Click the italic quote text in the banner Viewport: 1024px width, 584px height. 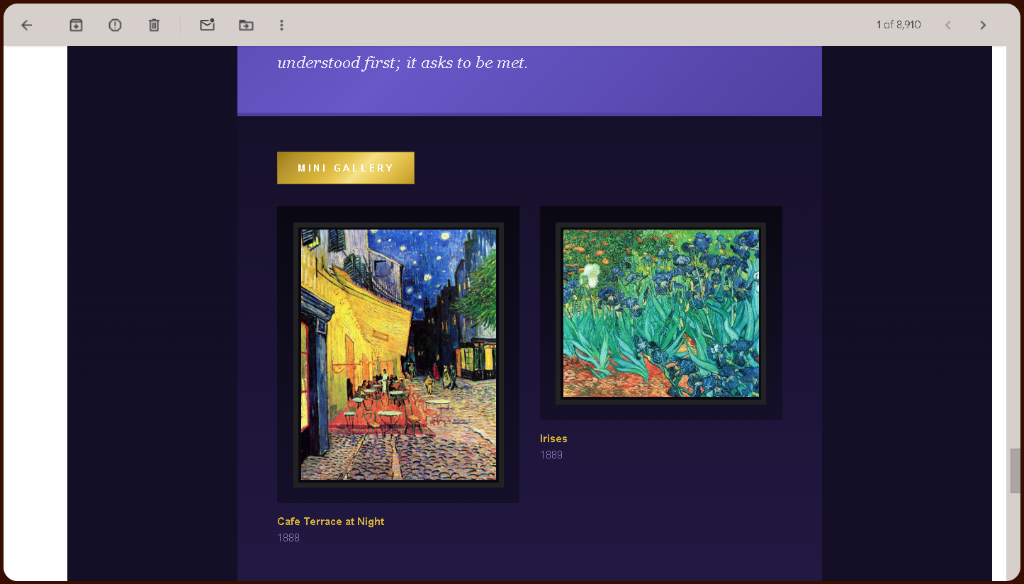(x=401, y=62)
